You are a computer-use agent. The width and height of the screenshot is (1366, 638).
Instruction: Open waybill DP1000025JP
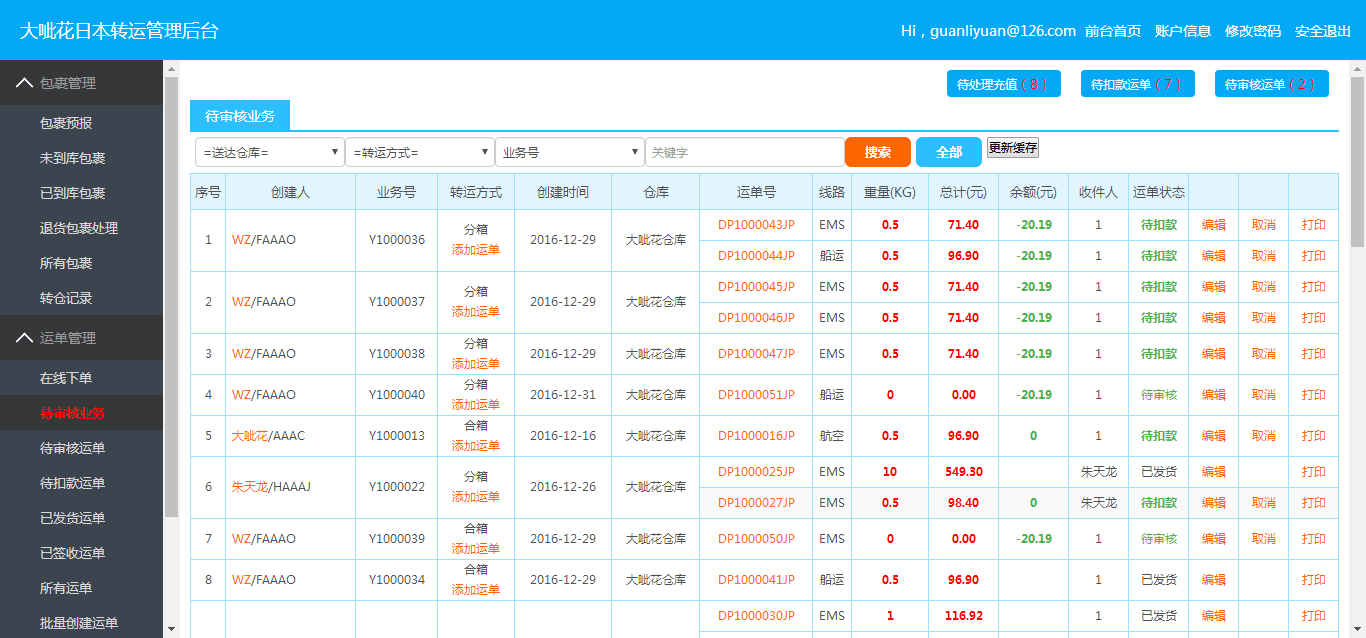pyautogui.click(x=756, y=472)
